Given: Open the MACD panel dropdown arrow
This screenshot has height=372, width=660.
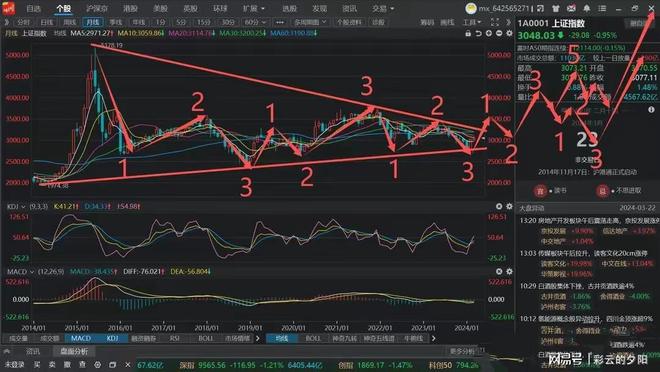Looking at the screenshot, I should coord(31,272).
